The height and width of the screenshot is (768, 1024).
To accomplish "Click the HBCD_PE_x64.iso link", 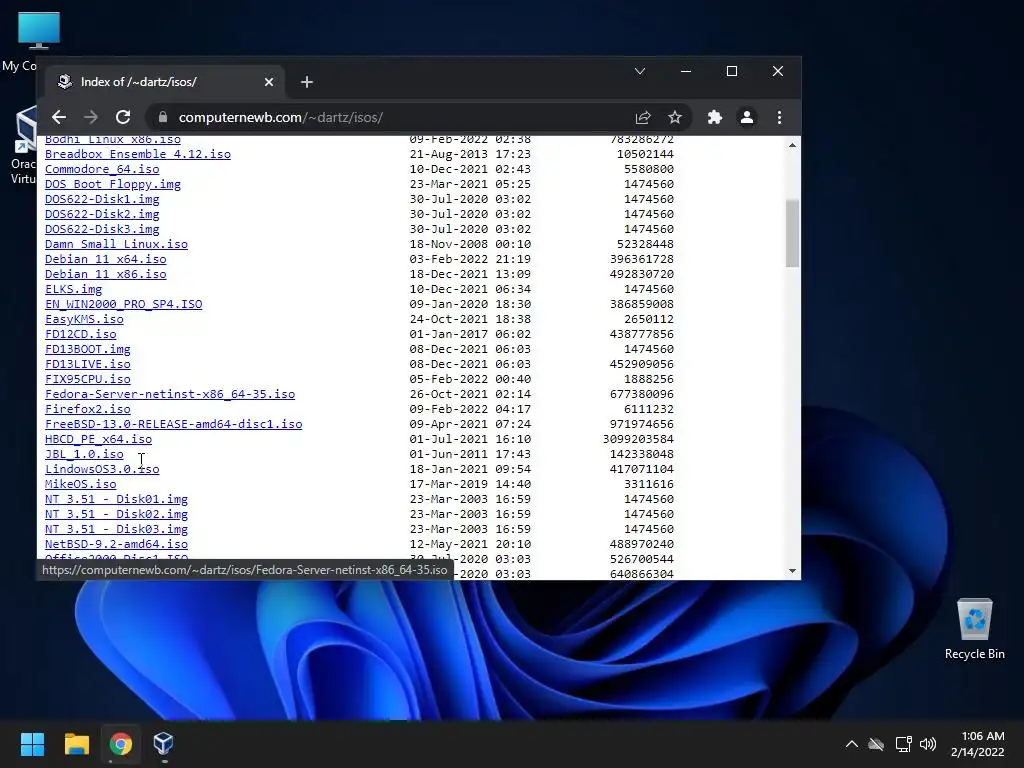I will click(x=99, y=440).
